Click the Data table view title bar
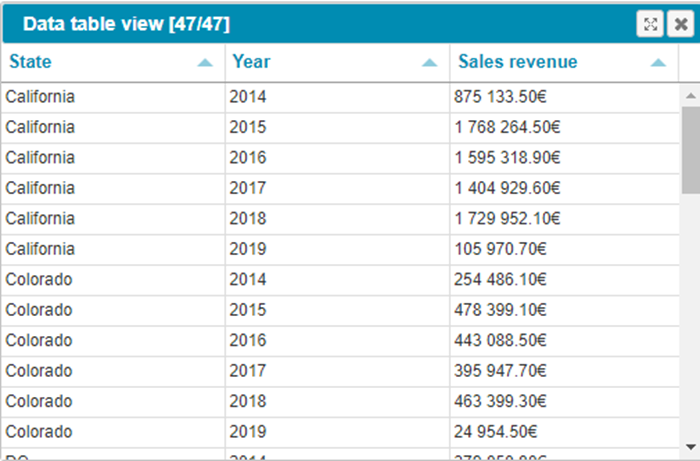Image resolution: width=700 pixels, height=461 pixels. [x=300, y=25]
